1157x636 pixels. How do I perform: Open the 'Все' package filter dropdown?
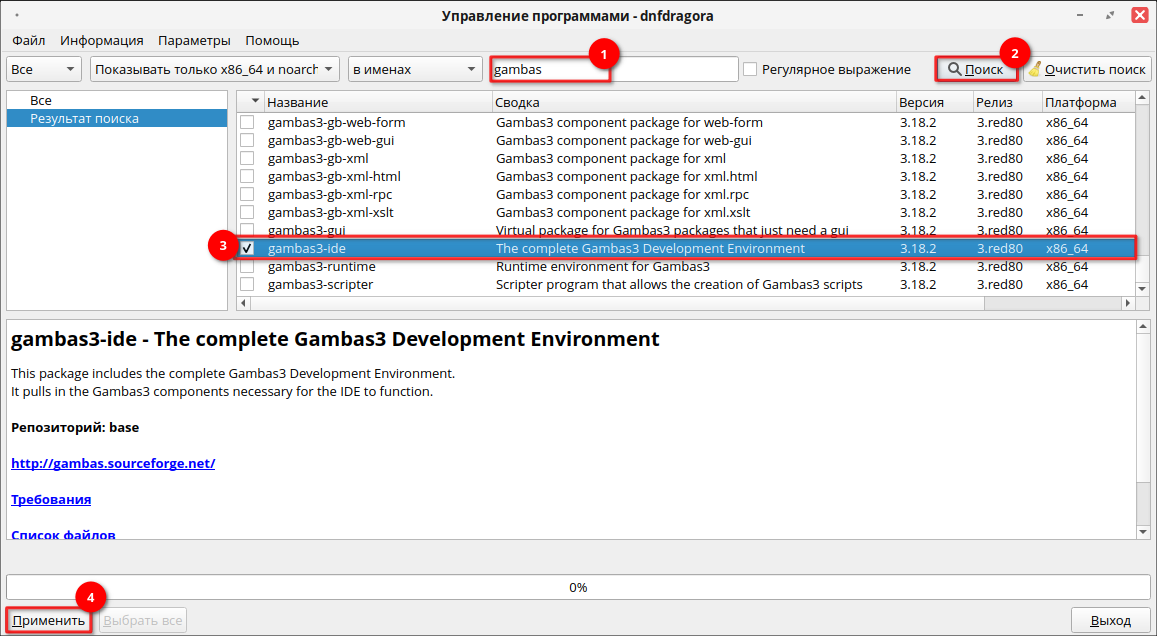coord(44,69)
